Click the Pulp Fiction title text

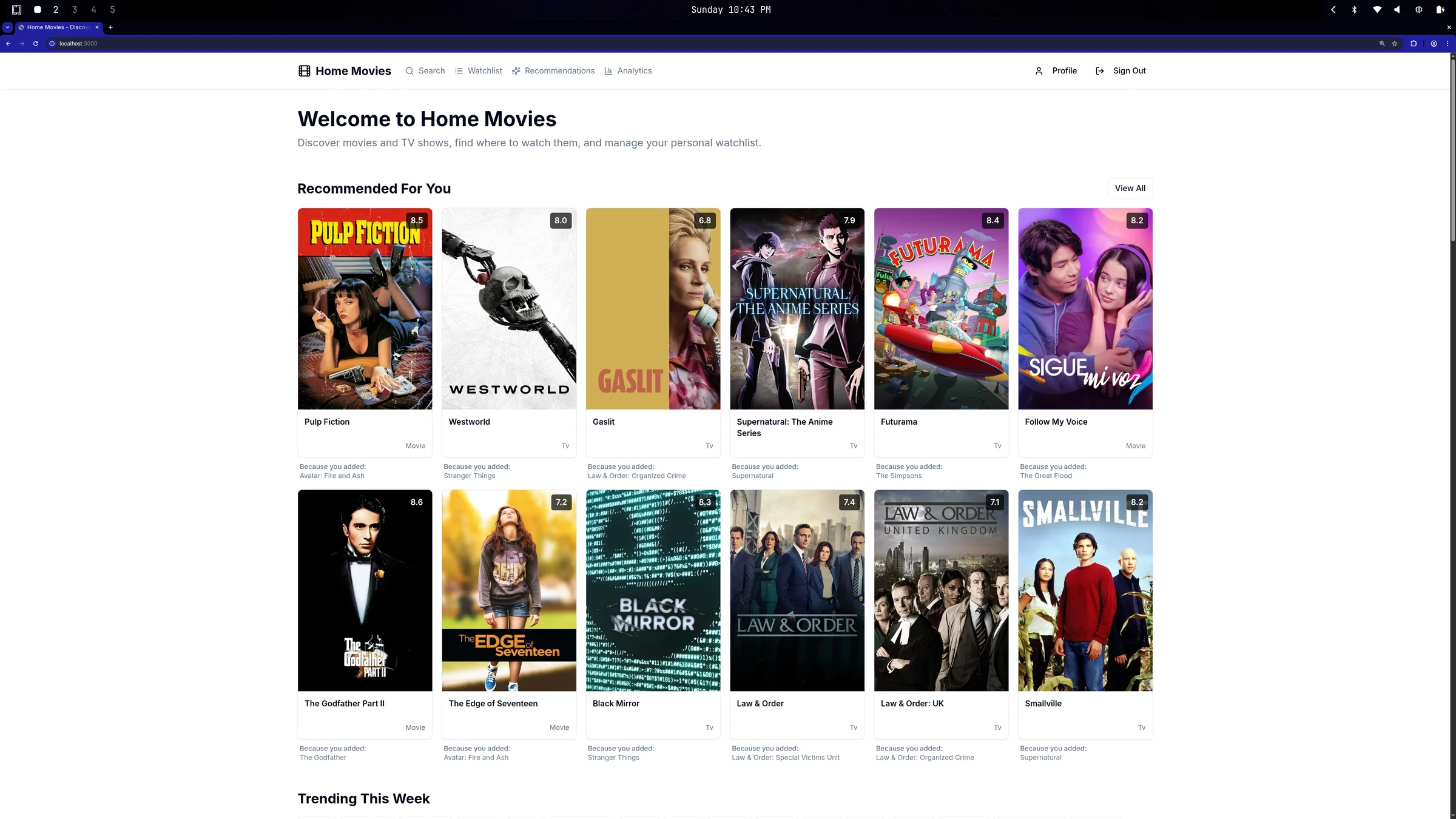[327, 422]
